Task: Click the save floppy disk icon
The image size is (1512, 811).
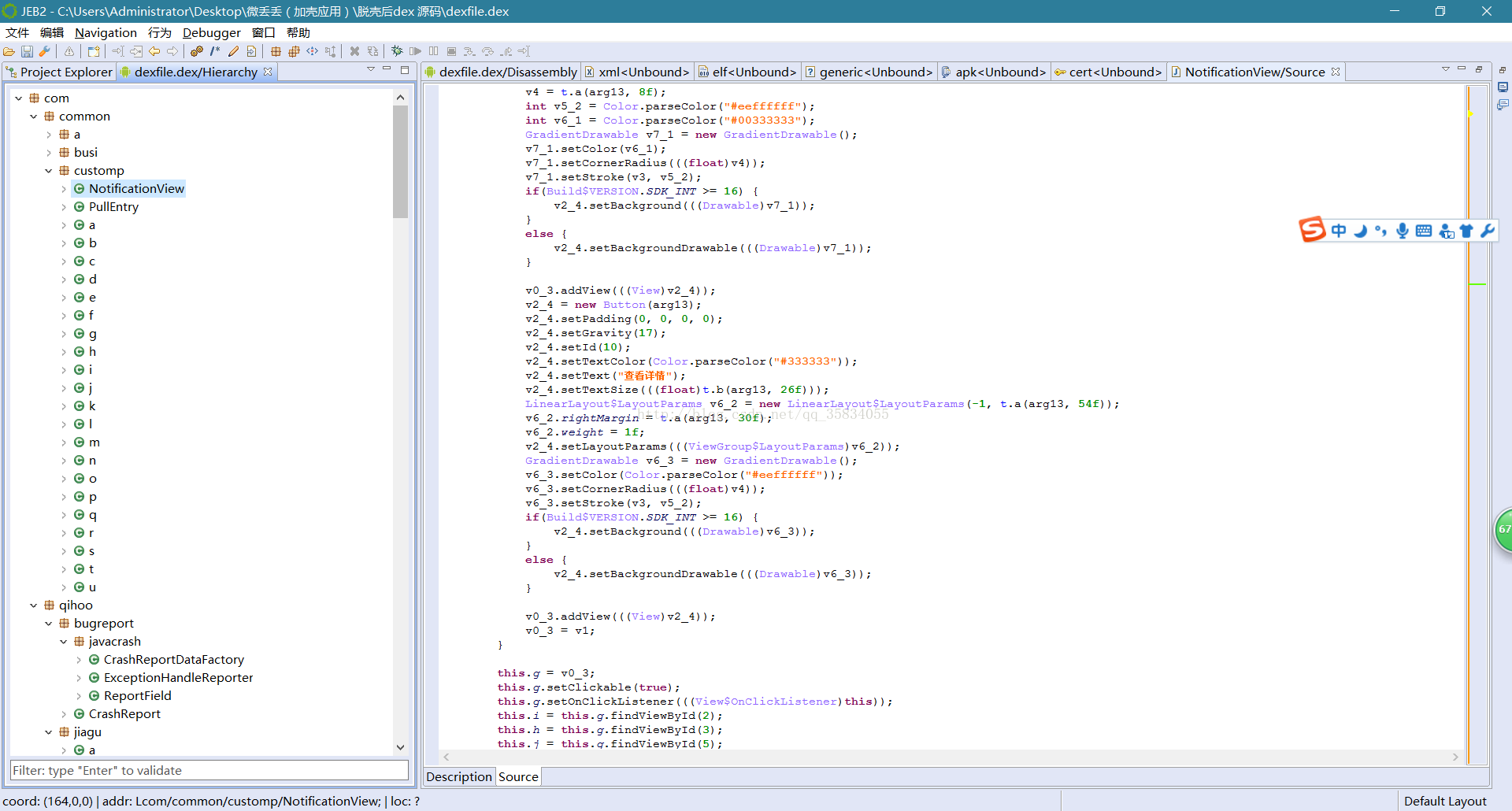Action: [x=27, y=51]
